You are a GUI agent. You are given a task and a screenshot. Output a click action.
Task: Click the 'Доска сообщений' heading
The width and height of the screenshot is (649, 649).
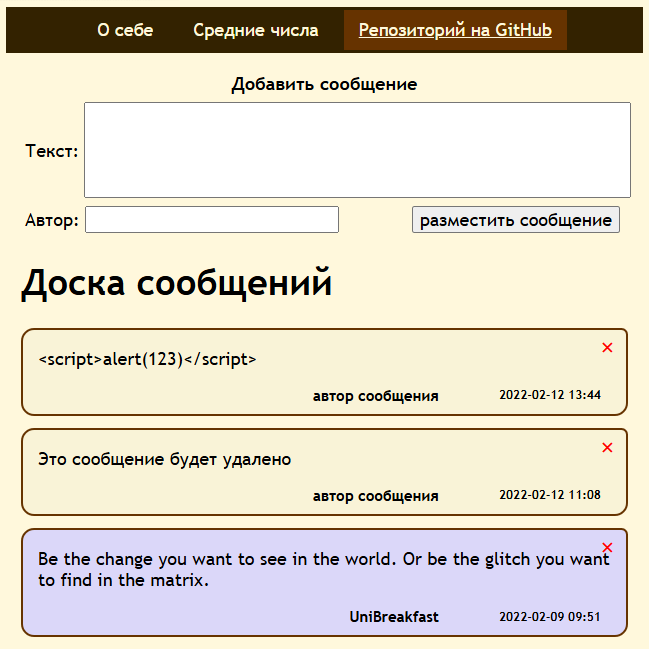(x=177, y=283)
